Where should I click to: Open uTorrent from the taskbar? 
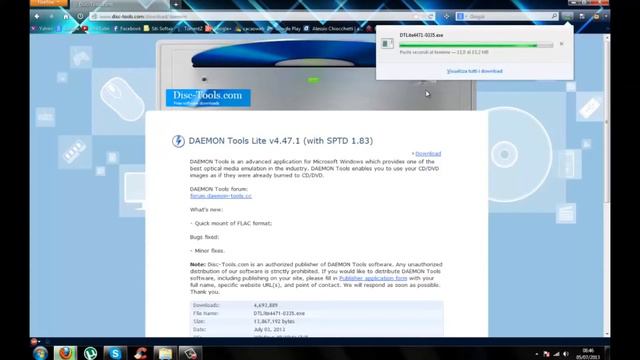(x=90, y=353)
